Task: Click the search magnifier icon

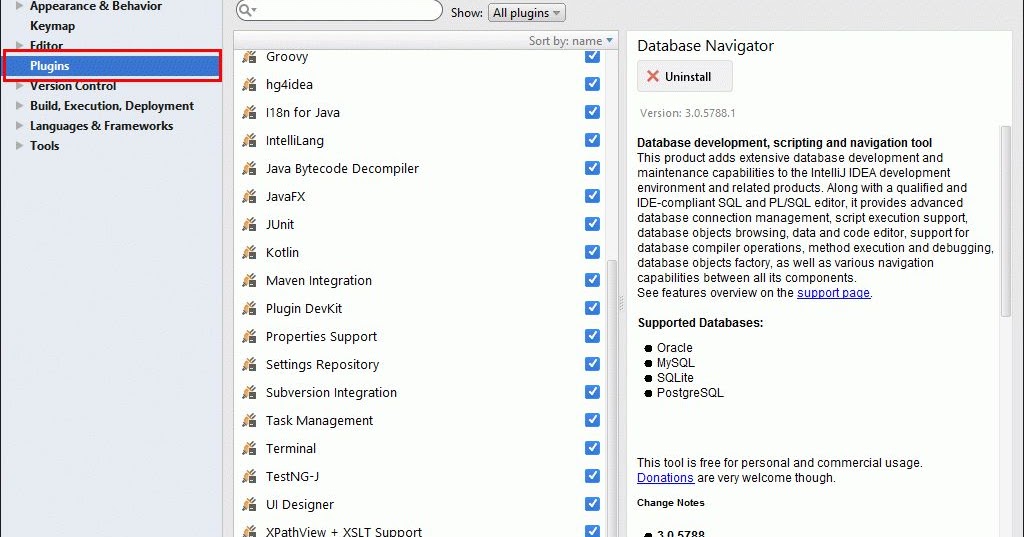Action: [246, 10]
